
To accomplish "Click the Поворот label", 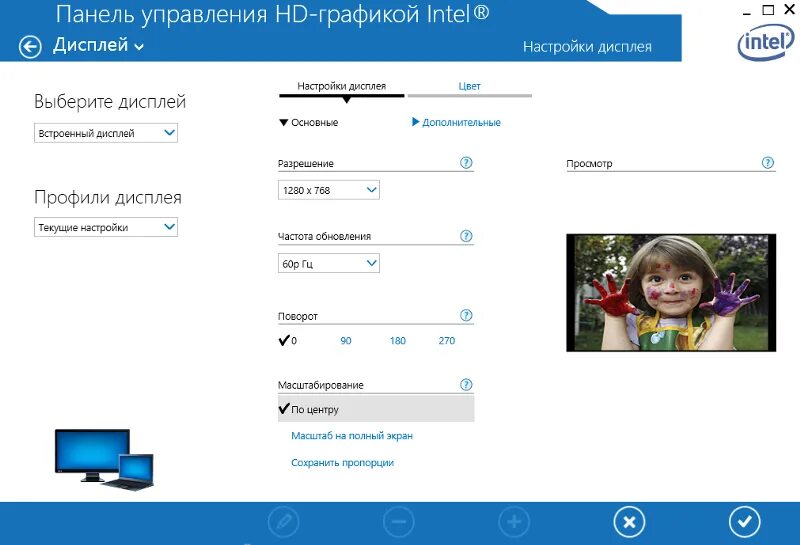I will point(297,316).
